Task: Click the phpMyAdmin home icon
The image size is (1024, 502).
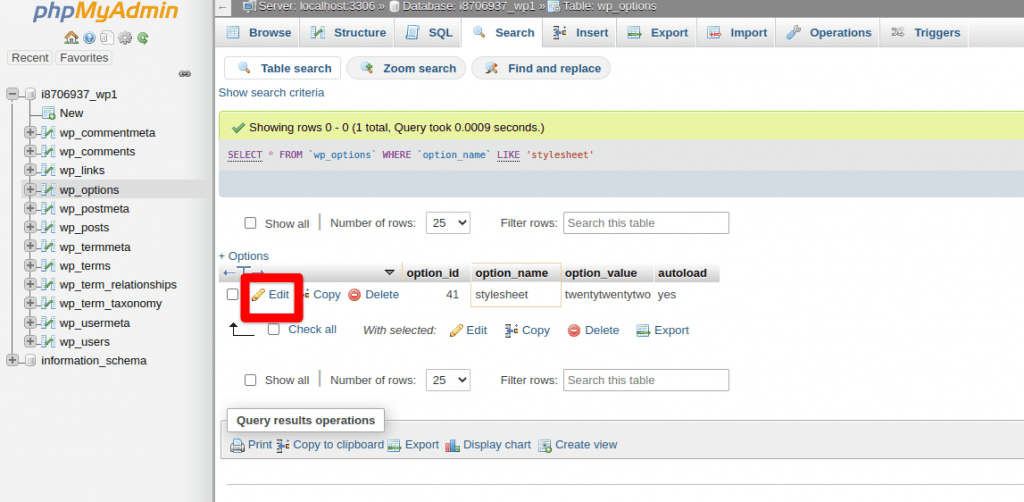Action: pos(71,38)
